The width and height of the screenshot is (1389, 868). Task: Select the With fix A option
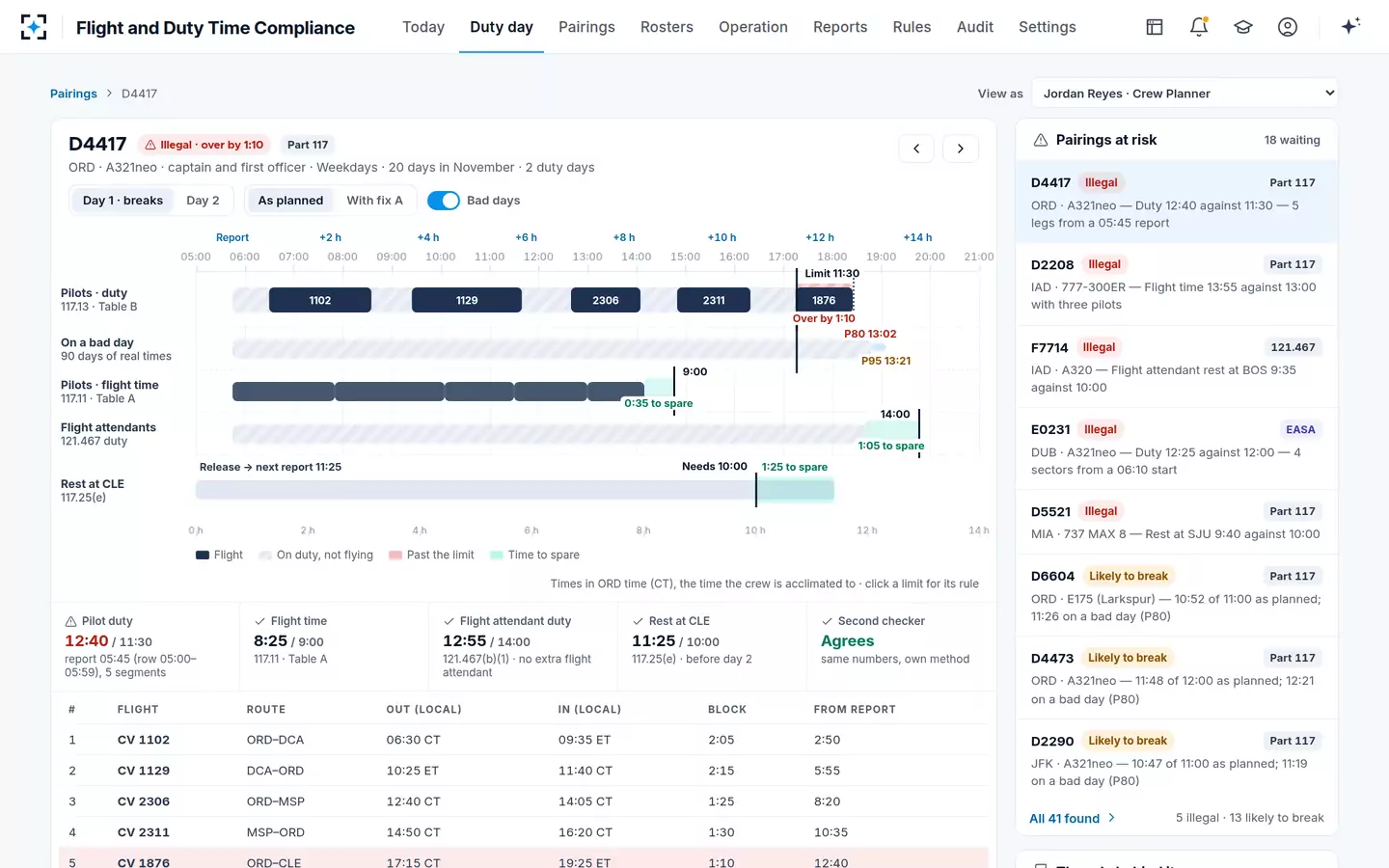tap(374, 201)
